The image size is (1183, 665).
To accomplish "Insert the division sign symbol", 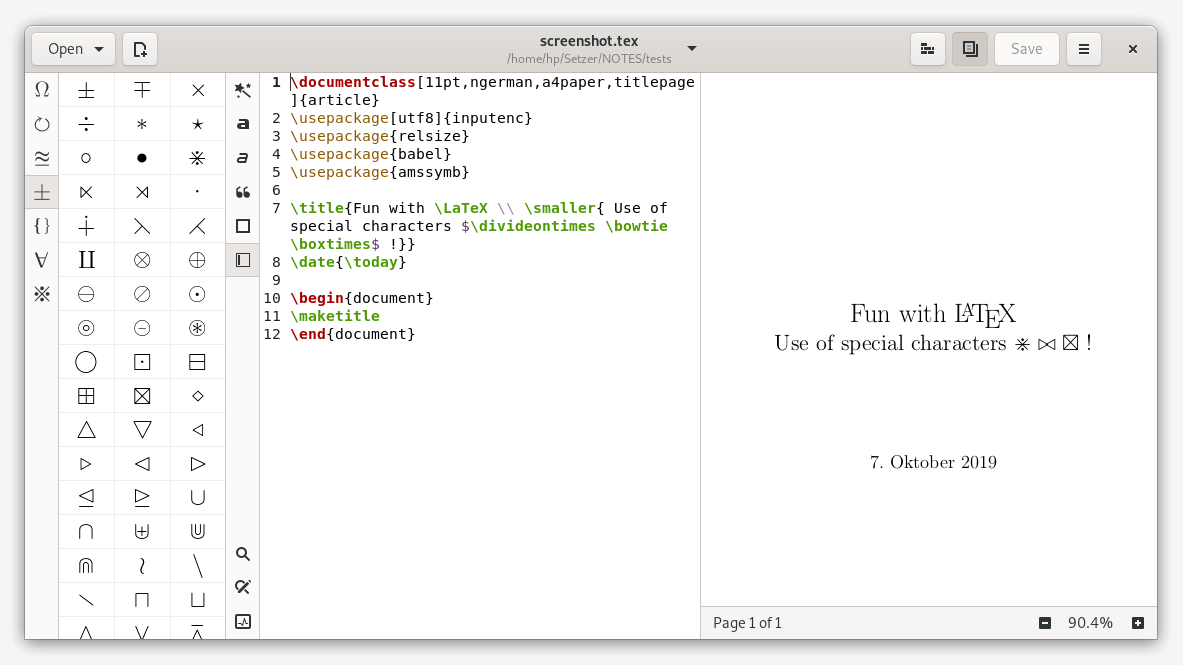I will click(86, 125).
